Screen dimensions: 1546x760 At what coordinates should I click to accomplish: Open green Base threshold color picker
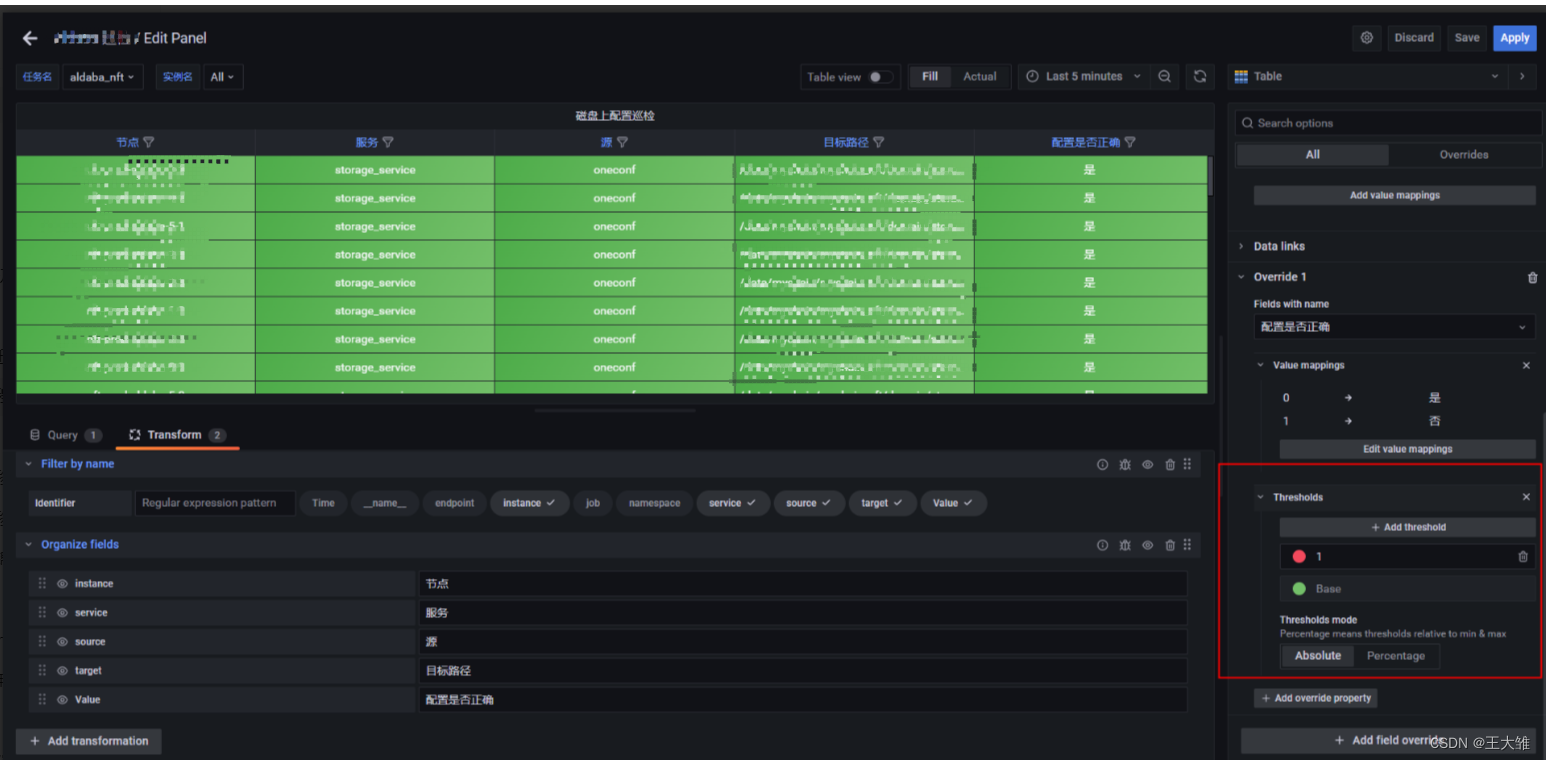[1299, 589]
